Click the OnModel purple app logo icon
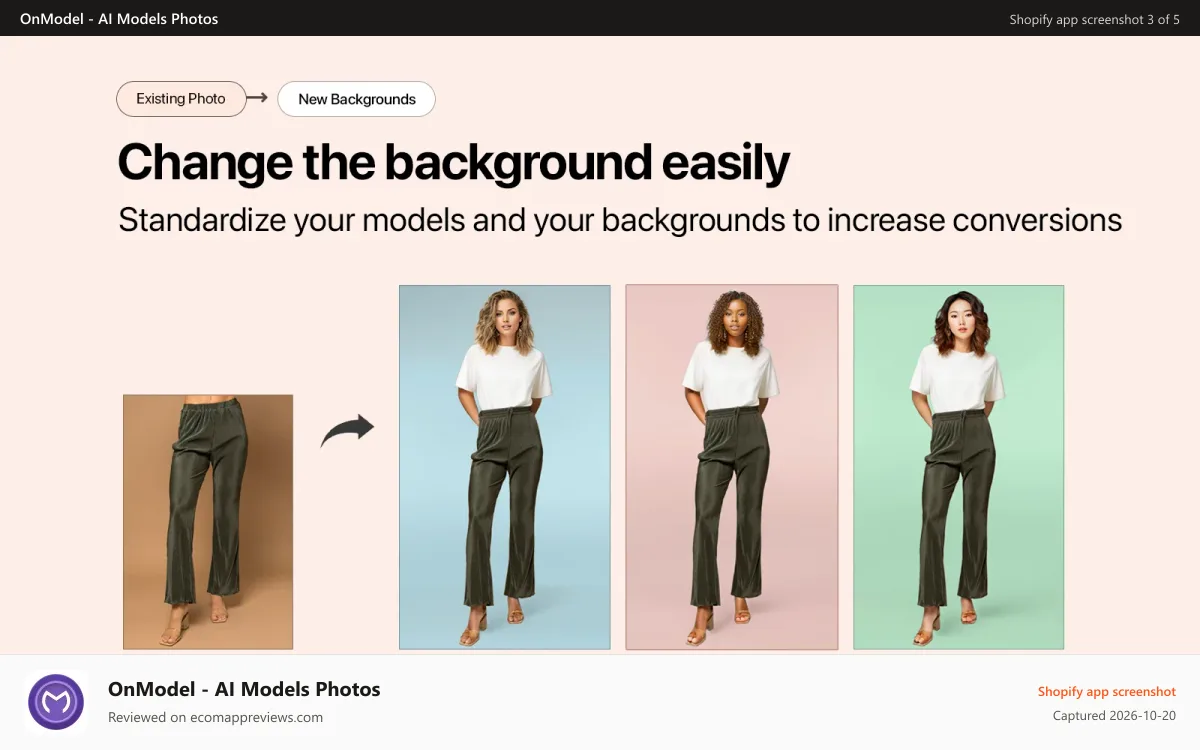This screenshot has height=750, width=1200. 56,701
